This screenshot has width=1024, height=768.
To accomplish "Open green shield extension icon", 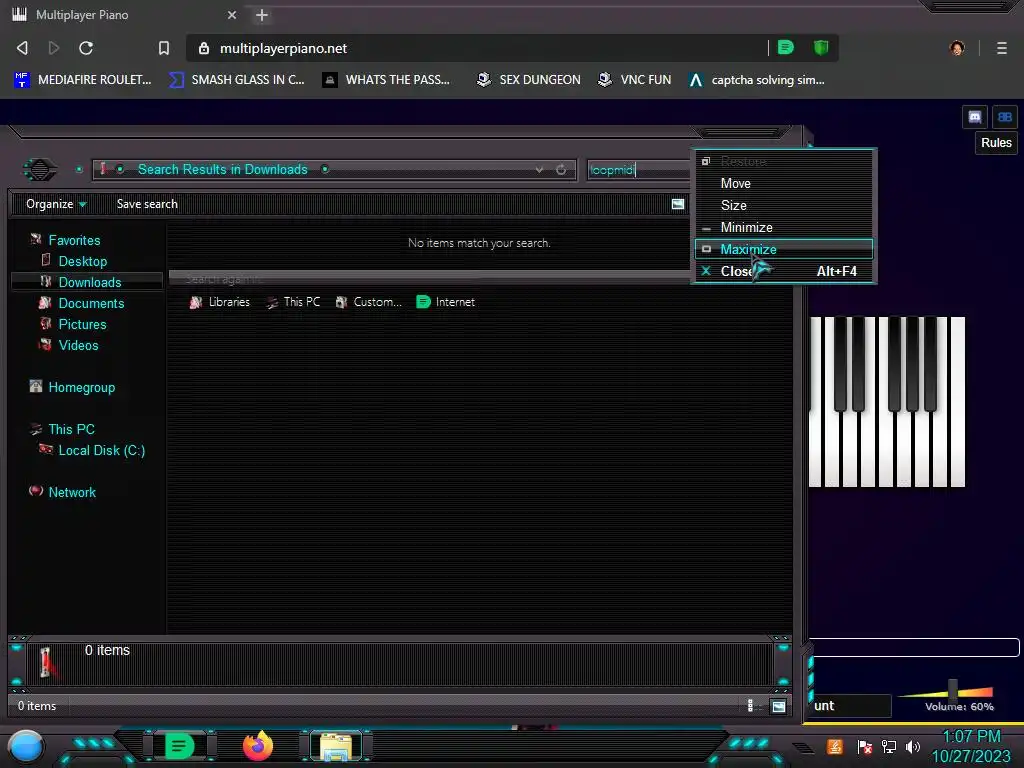I will 821,48.
